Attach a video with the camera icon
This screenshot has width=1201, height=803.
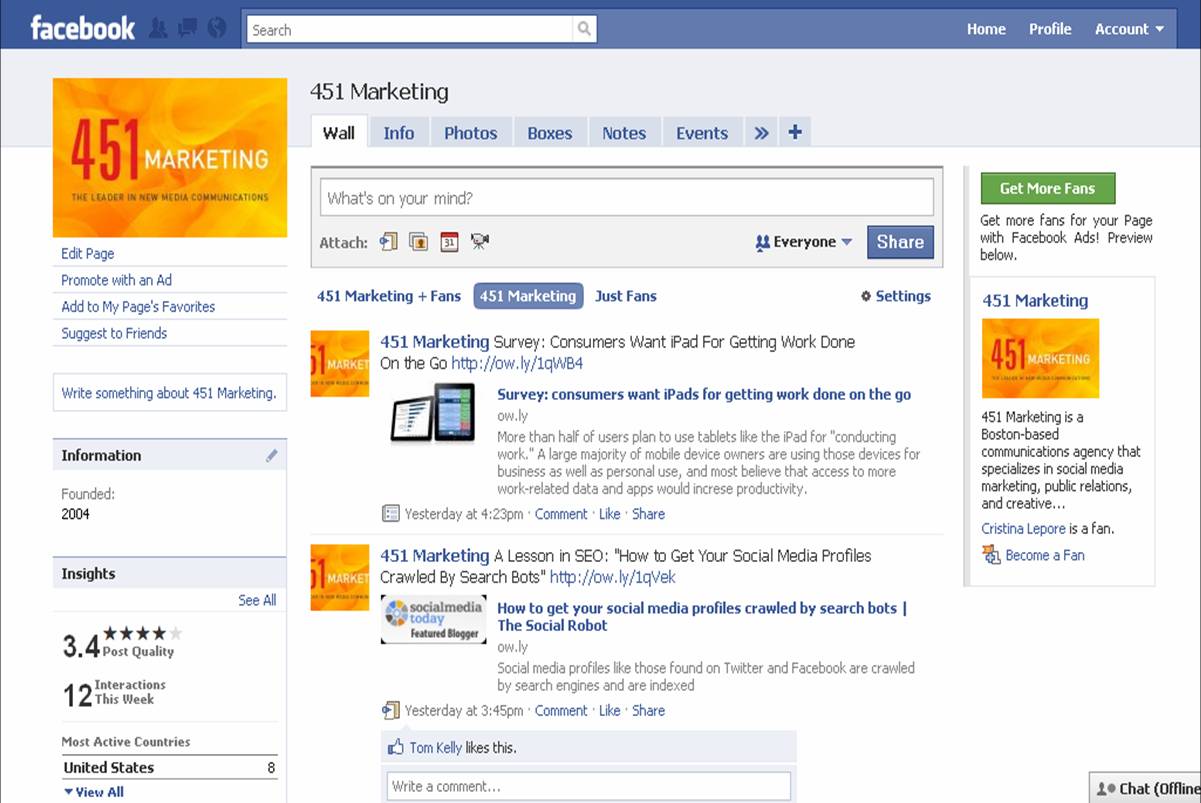pyautogui.click(x=479, y=241)
